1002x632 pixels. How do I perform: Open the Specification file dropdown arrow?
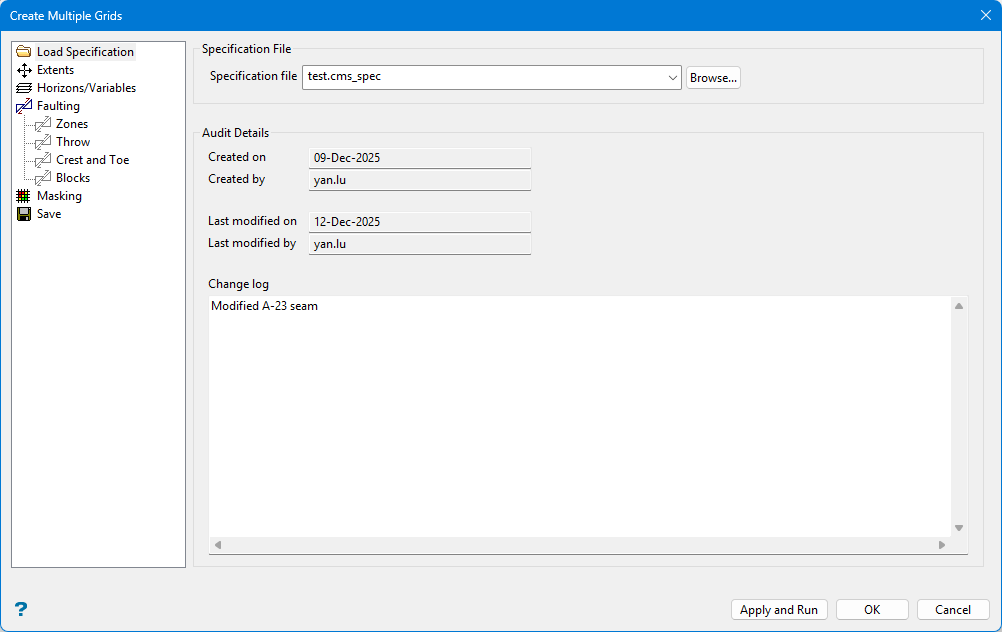pos(672,77)
